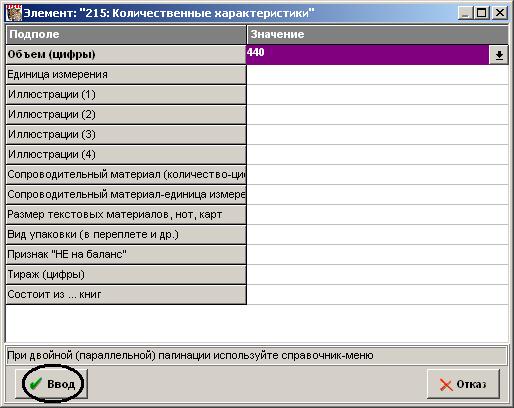Screen dimensions: 514x408
Task: Select the Размер текстовых материалов row
Action: (126, 215)
